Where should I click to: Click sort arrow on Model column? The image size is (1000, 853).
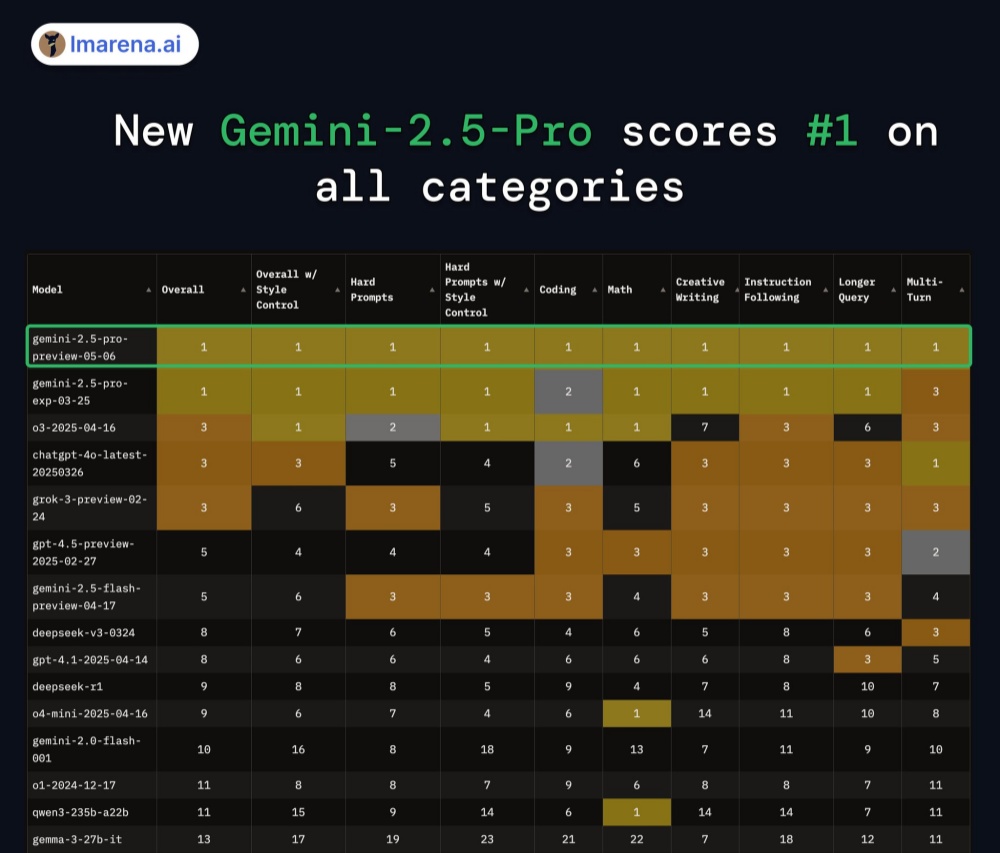(148, 290)
